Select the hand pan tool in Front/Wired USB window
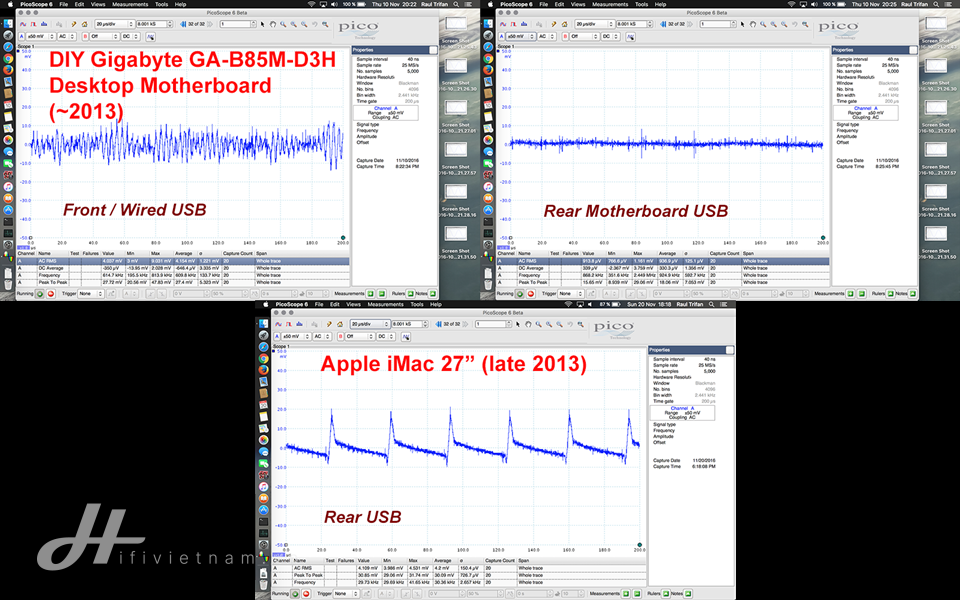 point(272,24)
